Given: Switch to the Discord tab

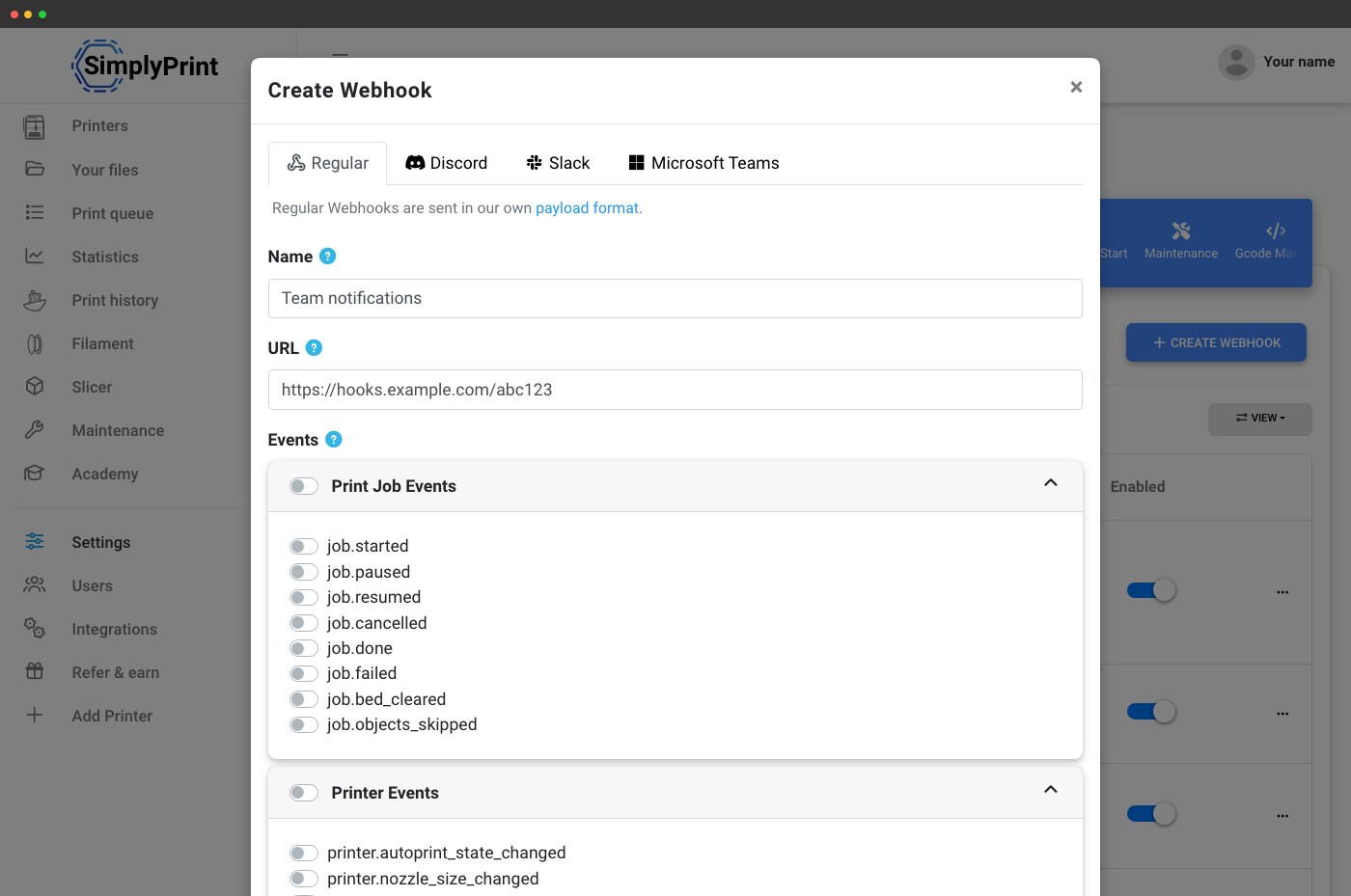Looking at the screenshot, I should click(447, 163).
